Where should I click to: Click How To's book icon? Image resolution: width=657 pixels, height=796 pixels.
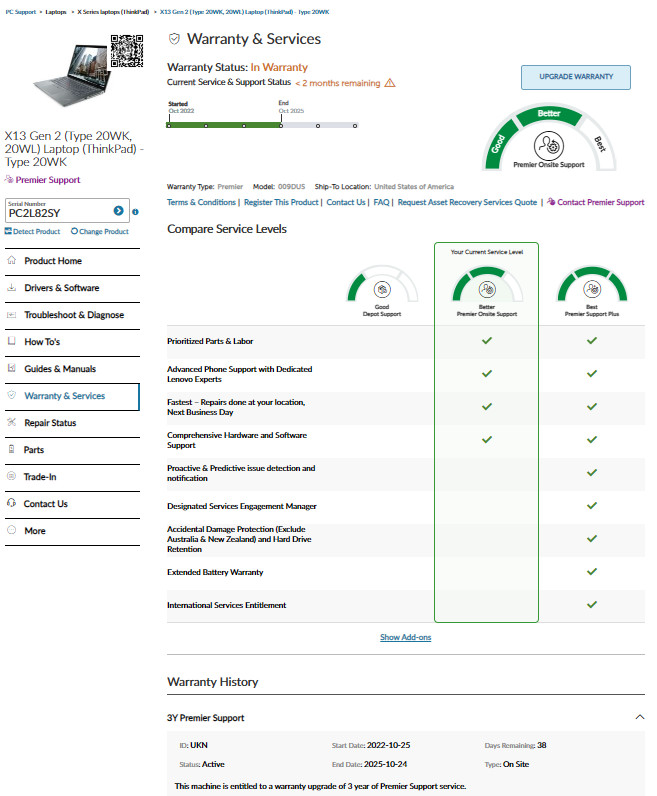pos(12,341)
